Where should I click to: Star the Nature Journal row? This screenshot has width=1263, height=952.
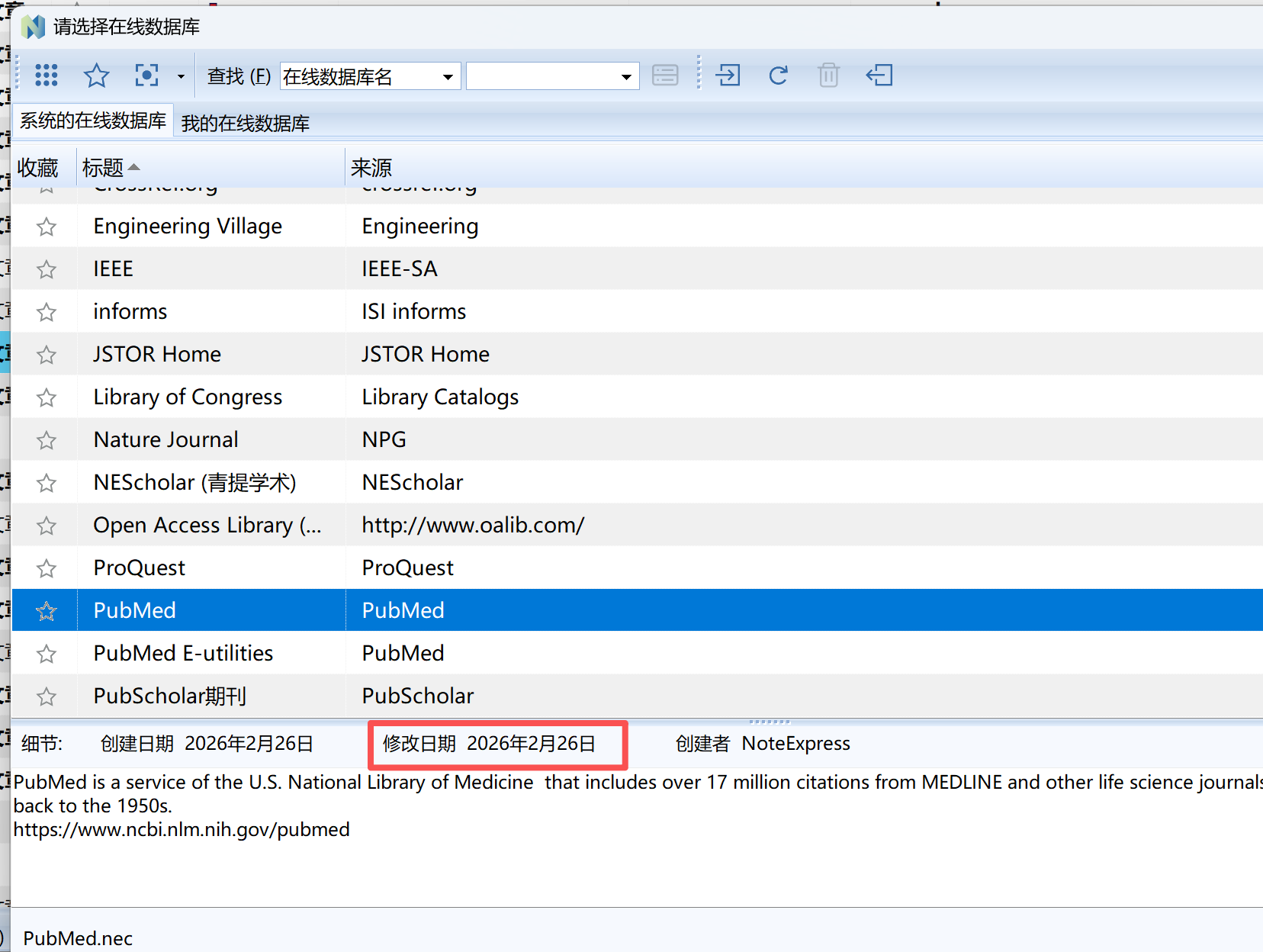pos(47,440)
